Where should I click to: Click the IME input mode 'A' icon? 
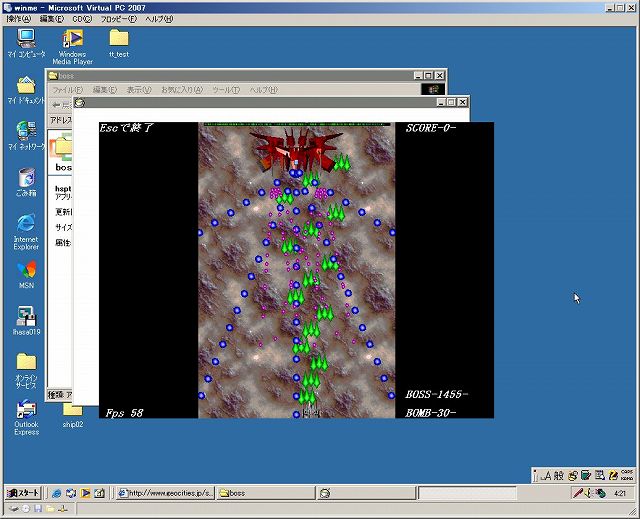tap(546, 475)
